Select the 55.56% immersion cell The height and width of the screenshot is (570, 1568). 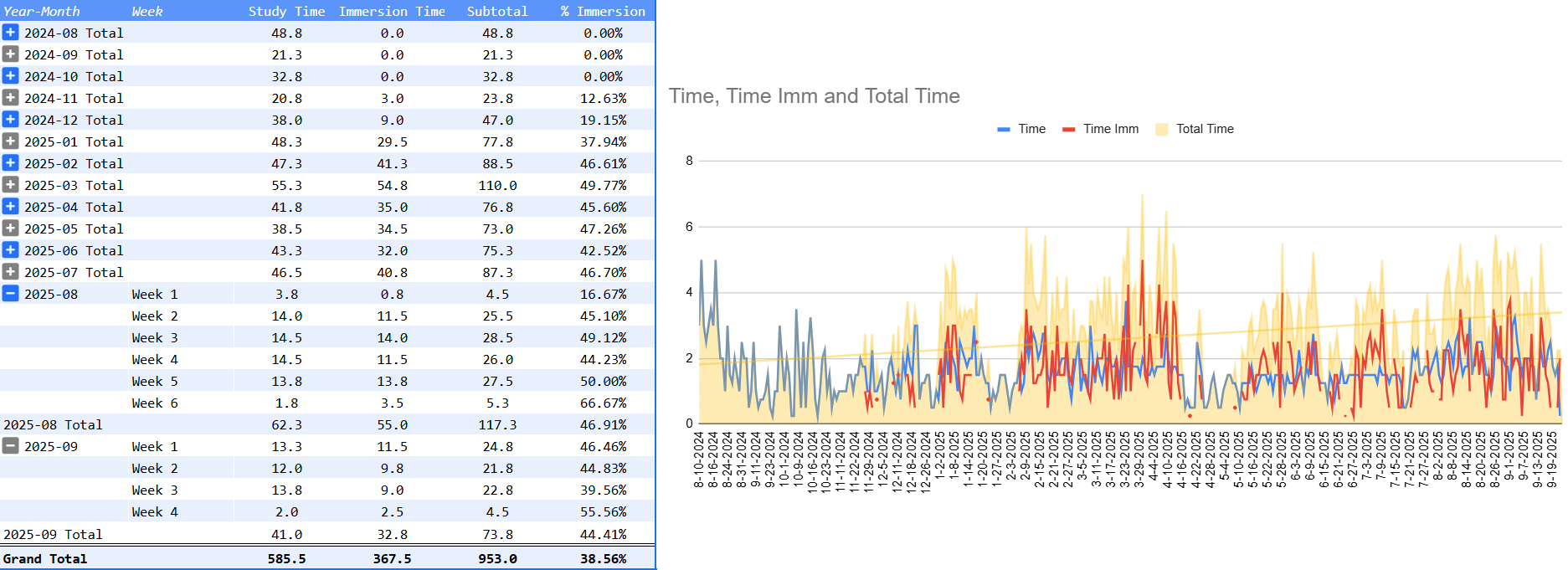click(603, 511)
